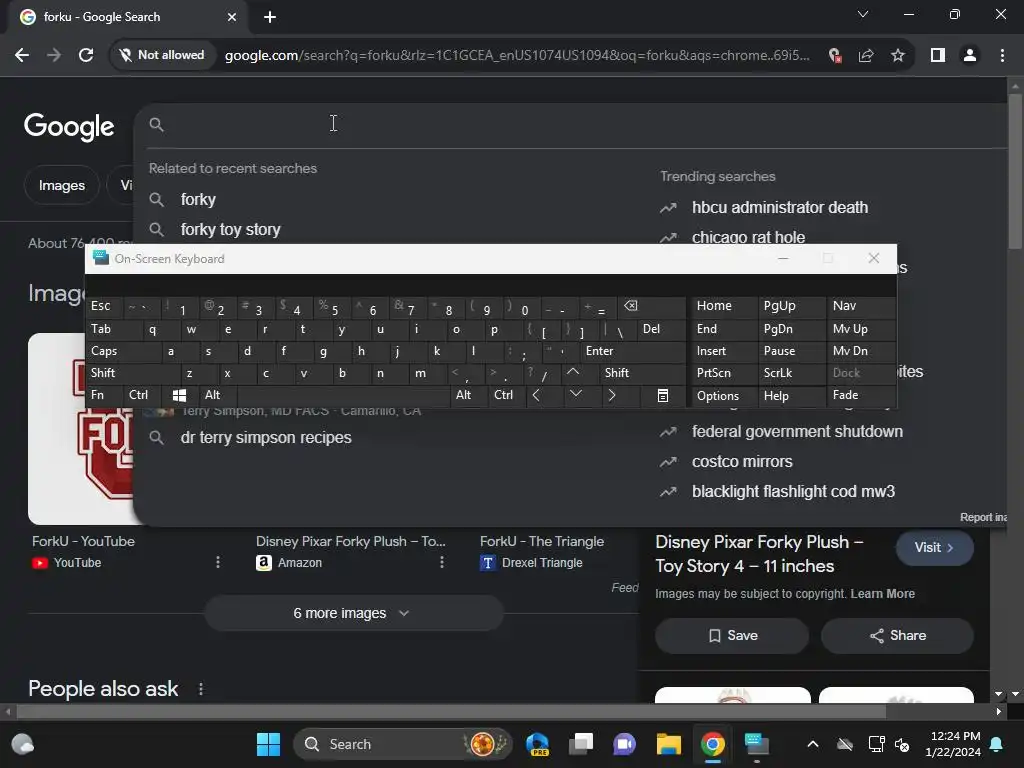Open options for ForkU YouTube result
The width and height of the screenshot is (1024, 768).
tap(217, 562)
